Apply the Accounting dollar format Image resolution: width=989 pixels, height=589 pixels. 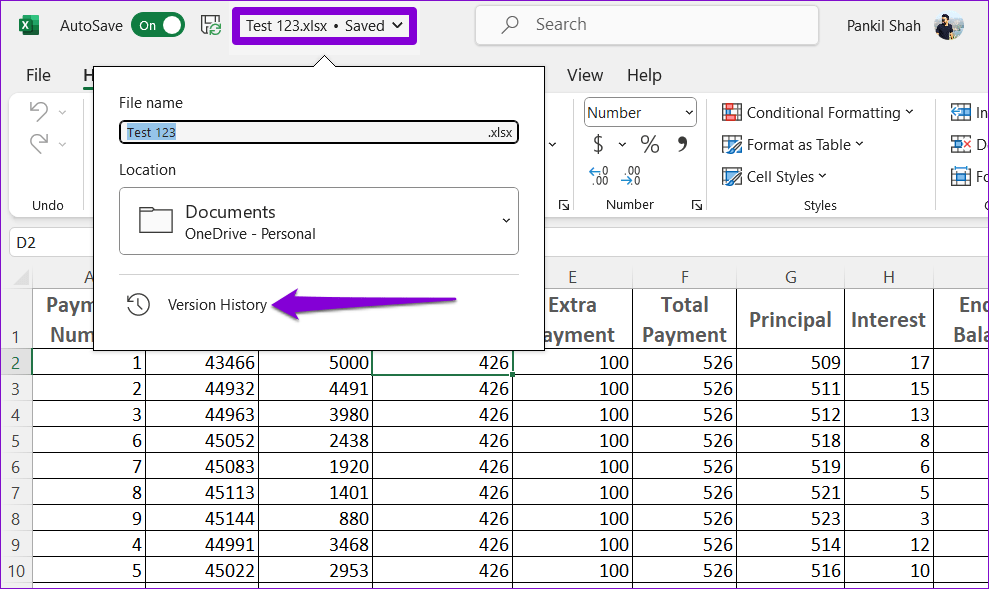(x=598, y=144)
